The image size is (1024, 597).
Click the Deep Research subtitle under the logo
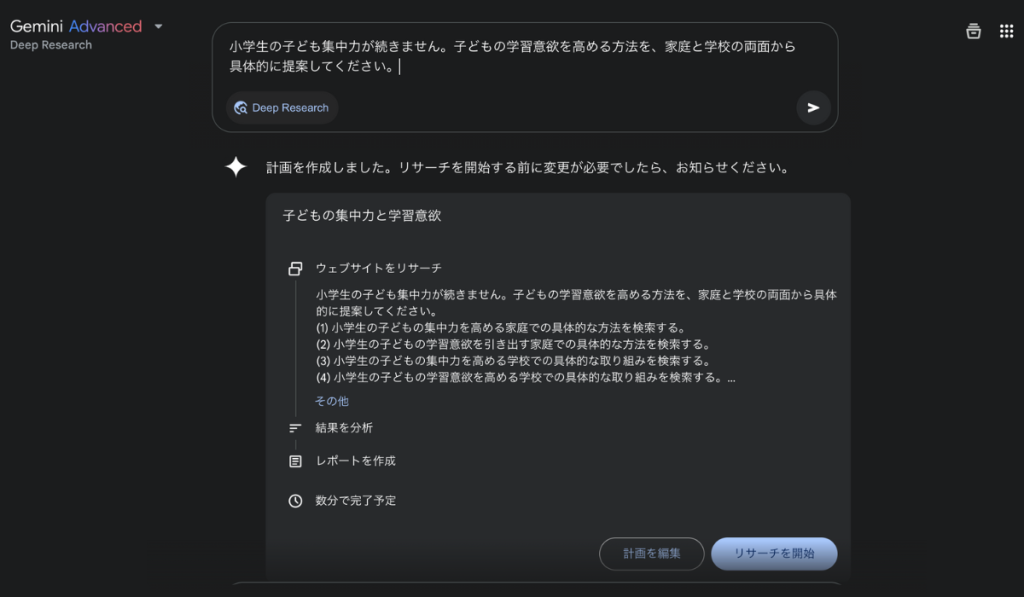[51, 45]
